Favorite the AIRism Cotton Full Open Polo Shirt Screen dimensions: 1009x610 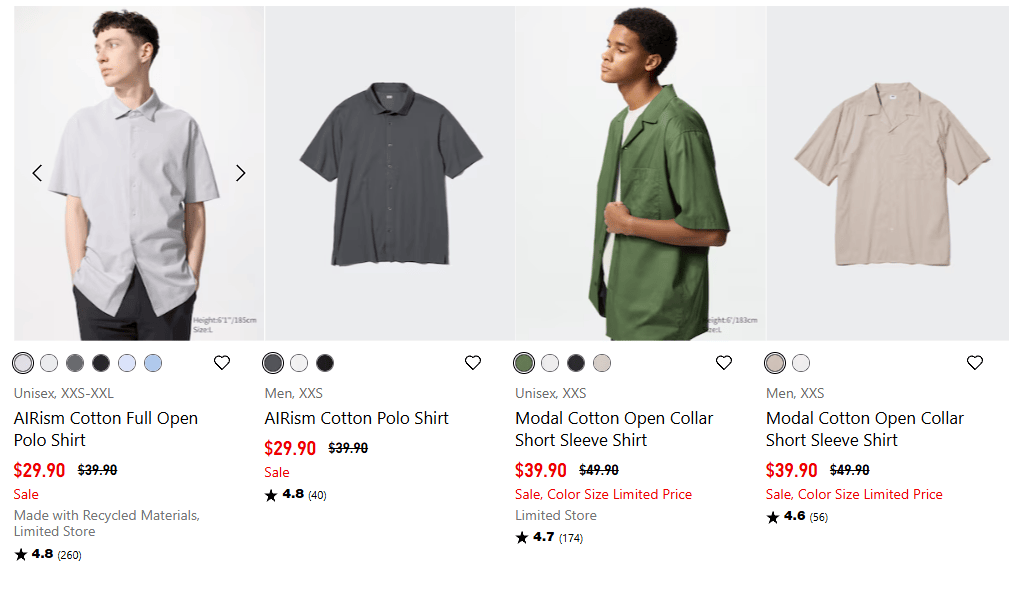[222, 363]
